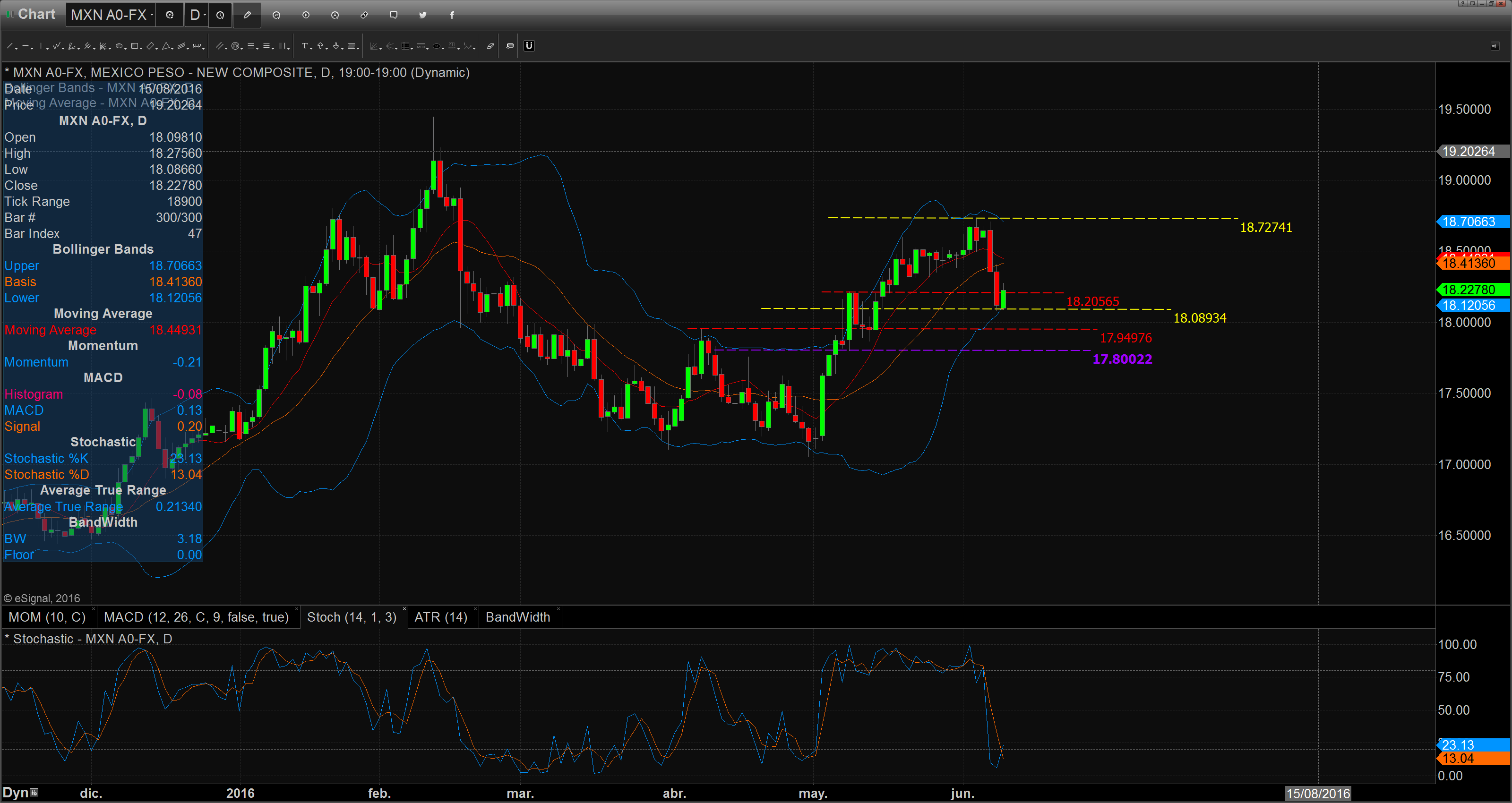Open the D interval dropdown
Image resolution: width=1512 pixels, height=803 pixels.
coord(196,15)
